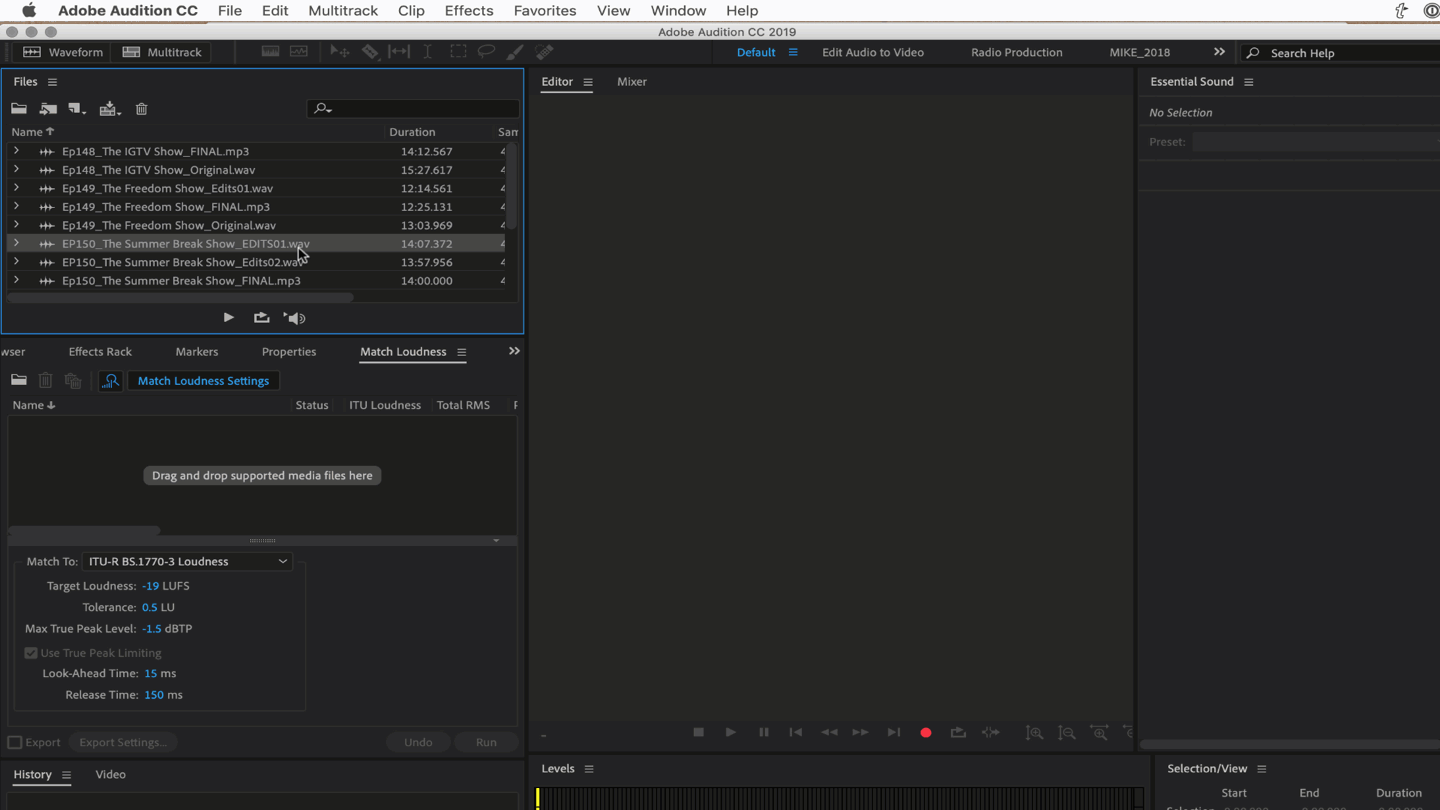Switch to the Effects Rack tab
This screenshot has width=1440, height=810.
click(x=100, y=352)
